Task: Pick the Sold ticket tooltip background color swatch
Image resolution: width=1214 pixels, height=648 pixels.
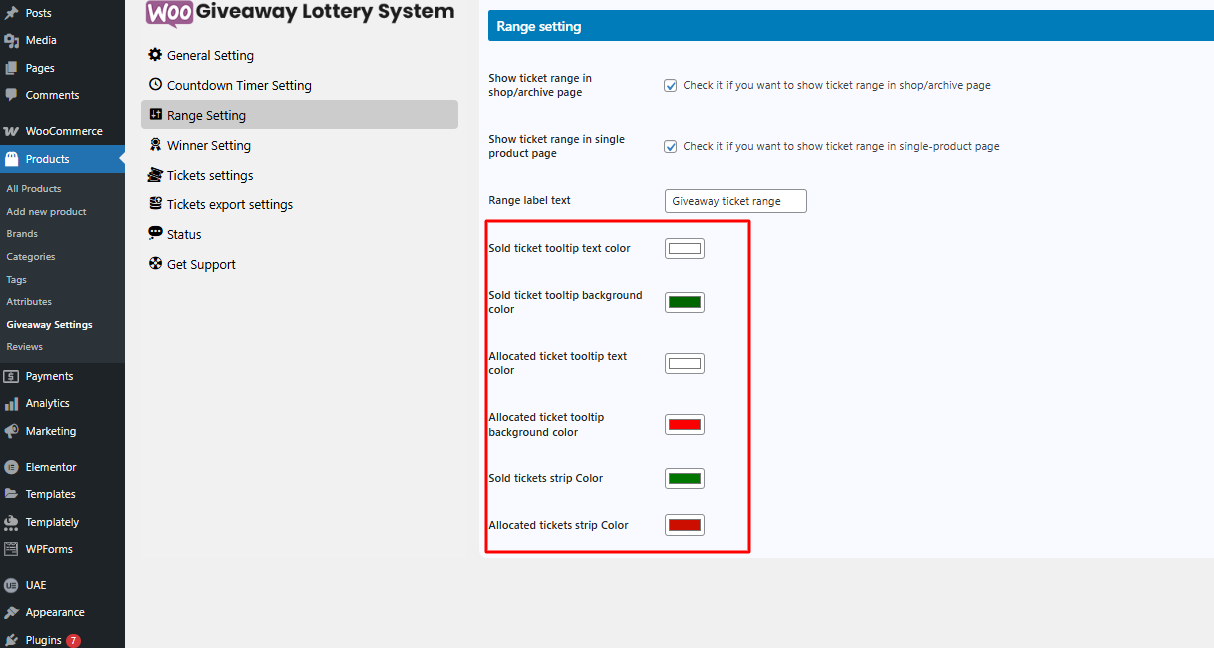Action: point(685,302)
